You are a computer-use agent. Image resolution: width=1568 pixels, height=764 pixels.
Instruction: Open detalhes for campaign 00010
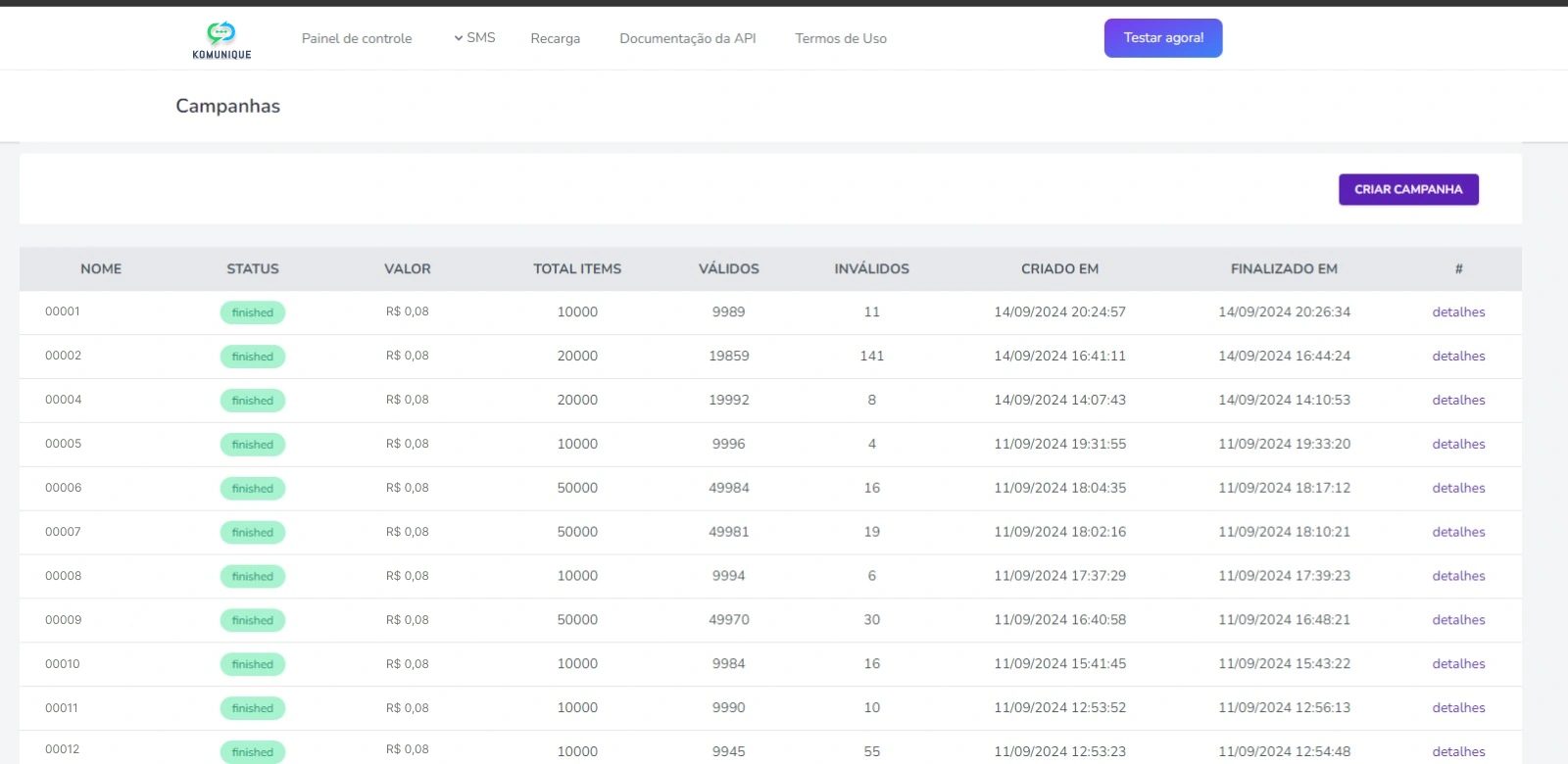pos(1458,664)
